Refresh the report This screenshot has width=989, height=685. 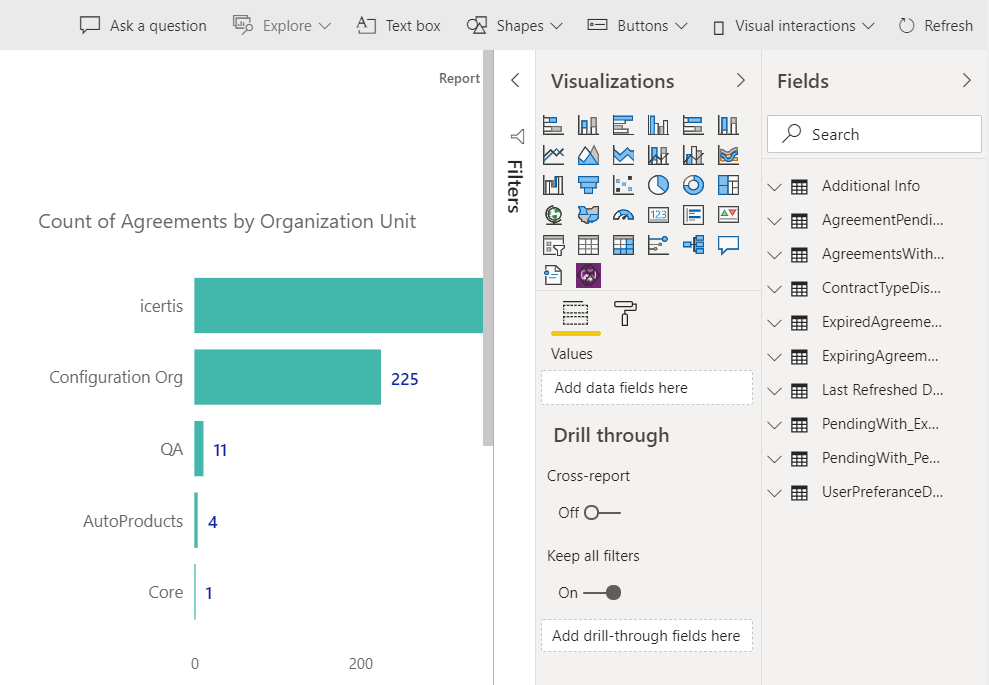click(936, 25)
